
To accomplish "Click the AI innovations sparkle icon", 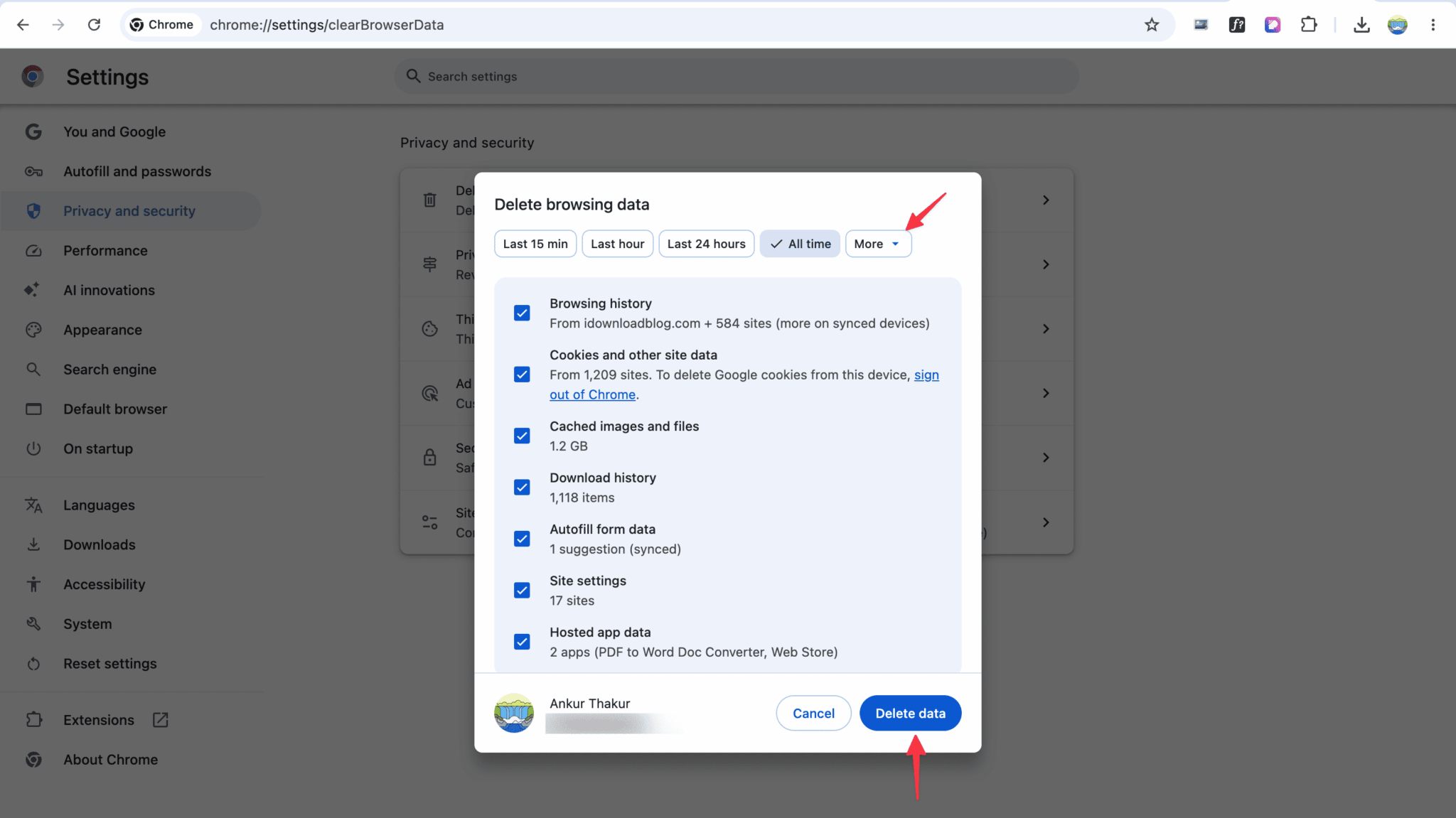I will pos(32,290).
